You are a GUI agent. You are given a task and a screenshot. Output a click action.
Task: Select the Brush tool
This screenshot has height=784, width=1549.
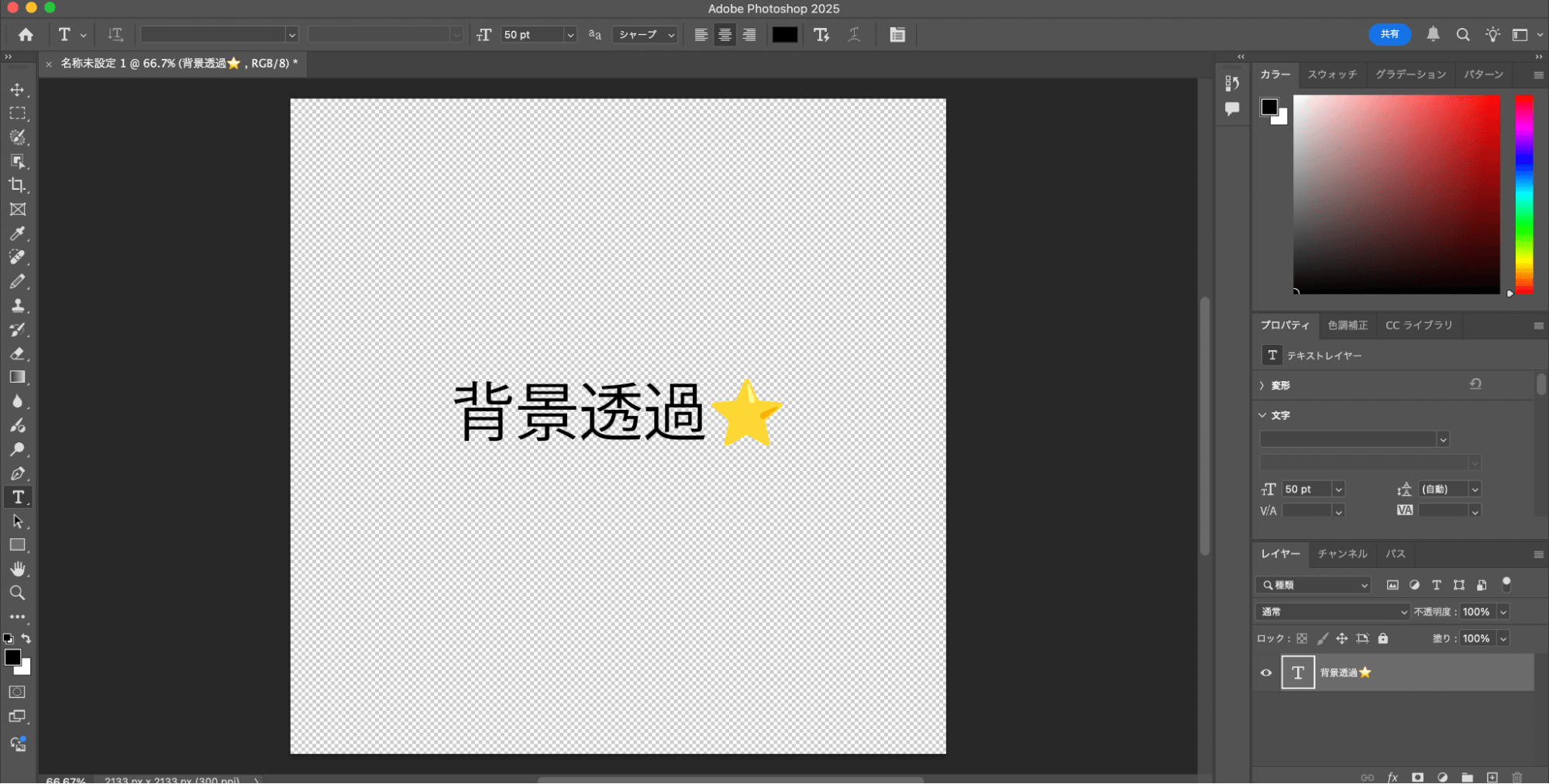[17, 281]
